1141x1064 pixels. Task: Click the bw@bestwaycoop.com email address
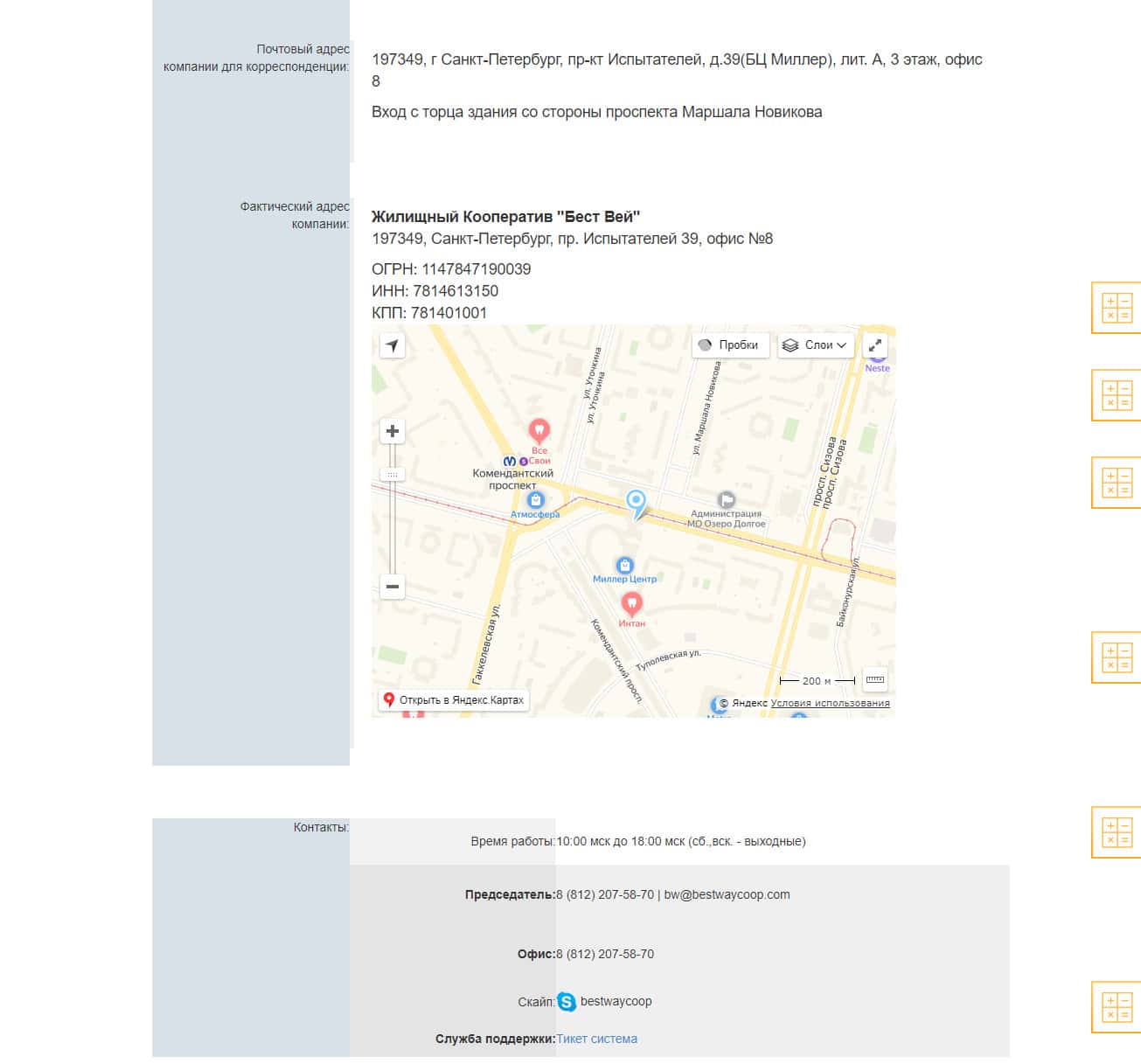727,894
